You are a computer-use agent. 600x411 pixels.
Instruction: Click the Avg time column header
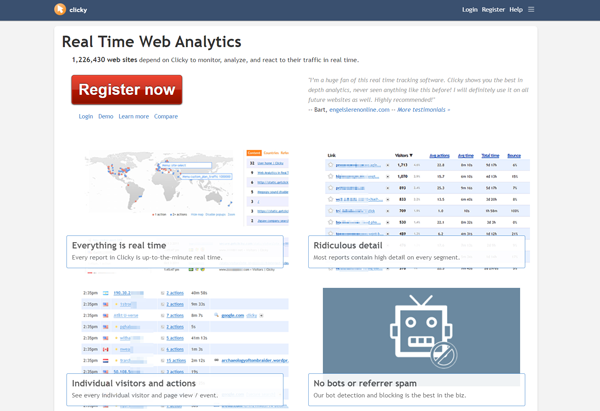point(466,156)
